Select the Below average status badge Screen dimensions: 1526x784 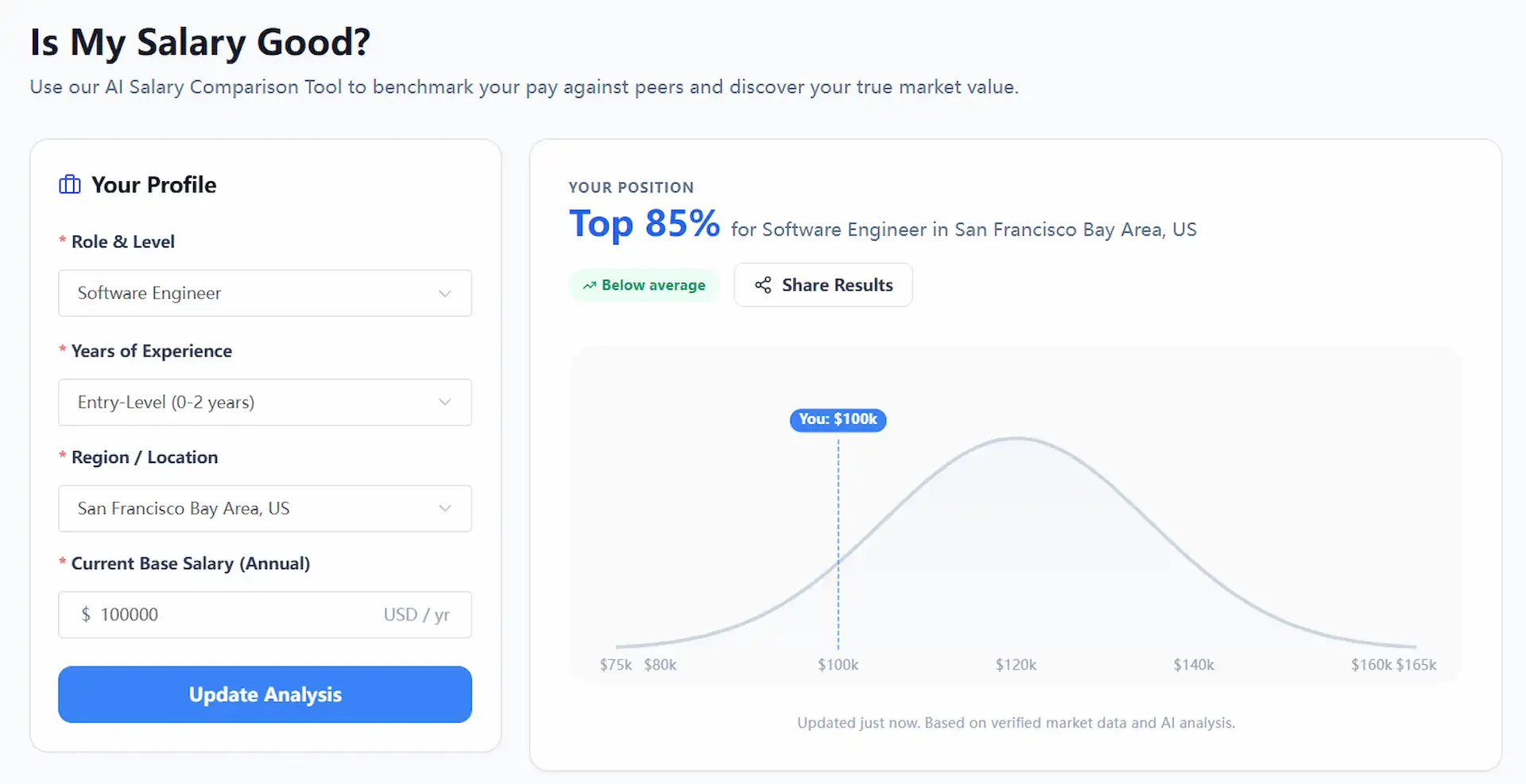645,284
